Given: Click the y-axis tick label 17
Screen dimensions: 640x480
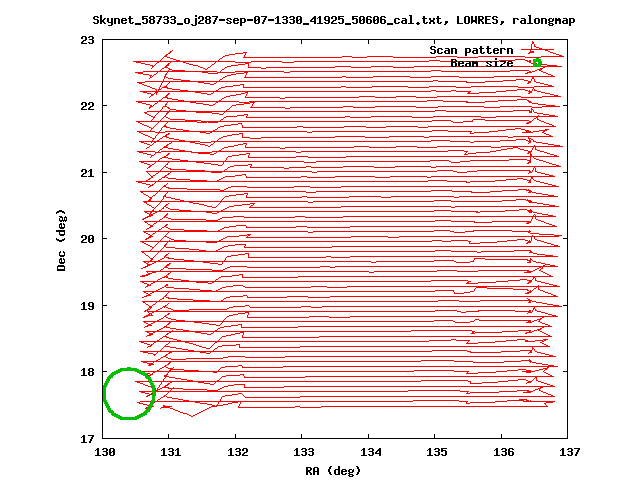Looking at the screenshot, I should (87, 439).
